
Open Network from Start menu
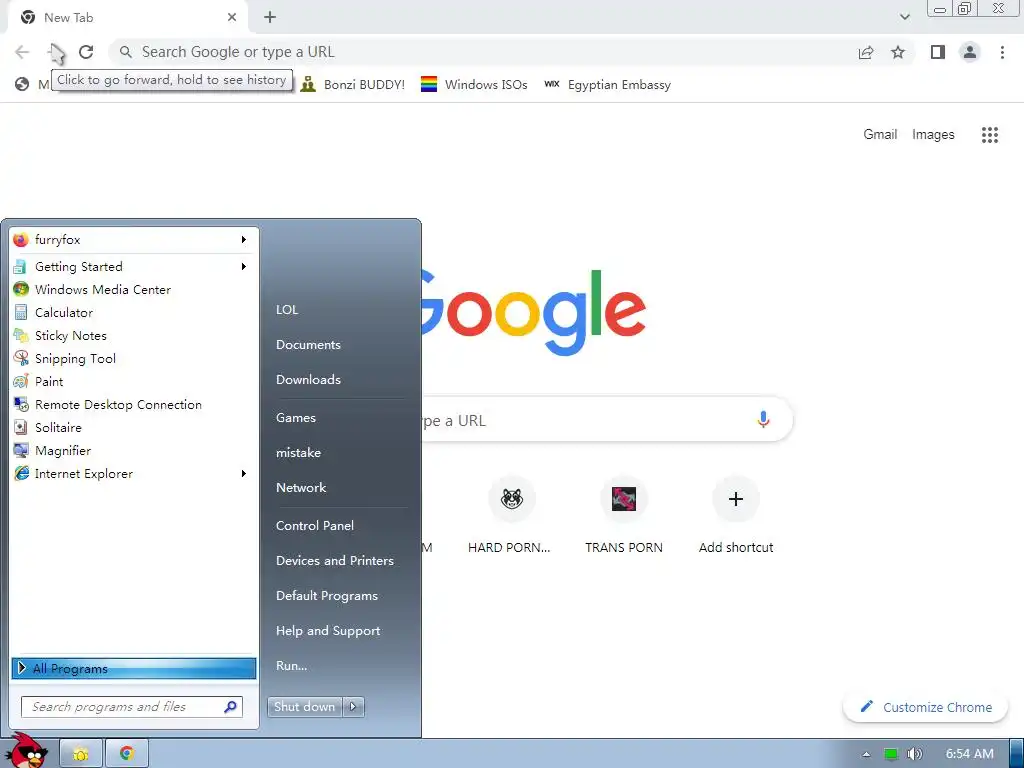pos(301,487)
